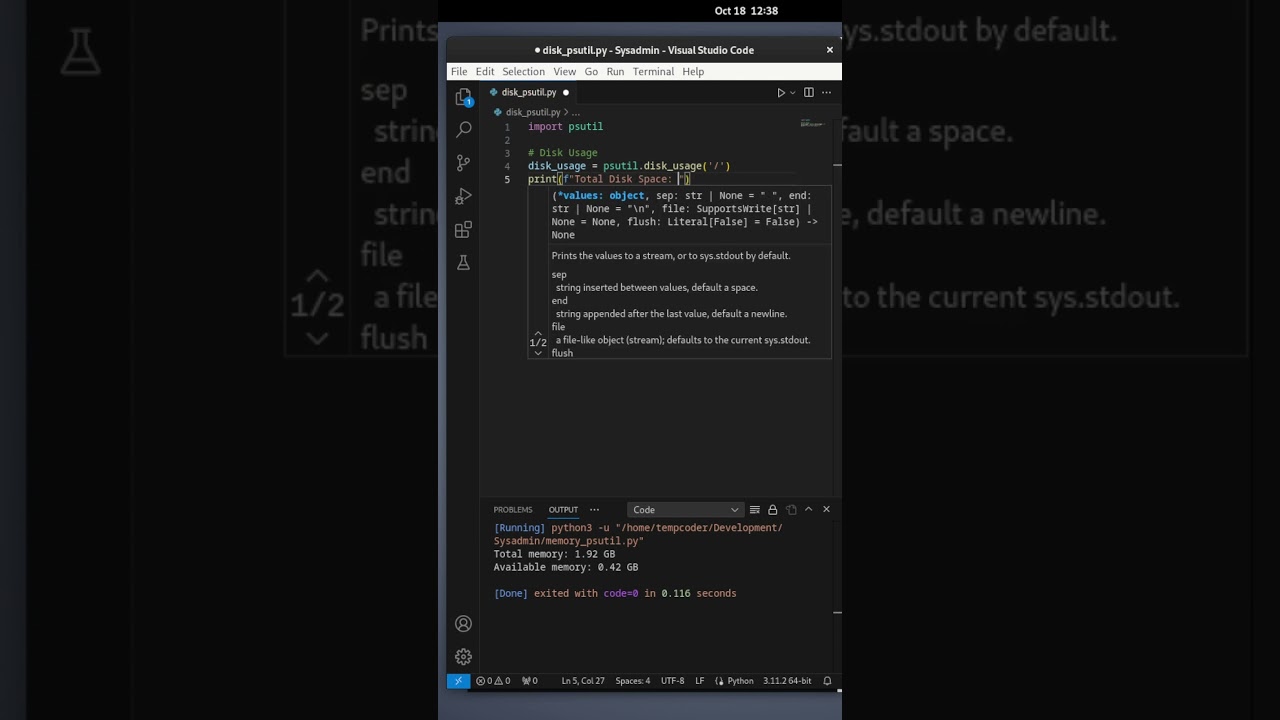Select the disk_psutil.py editor tab
This screenshot has height=720, width=1280.
[x=529, y=92]
